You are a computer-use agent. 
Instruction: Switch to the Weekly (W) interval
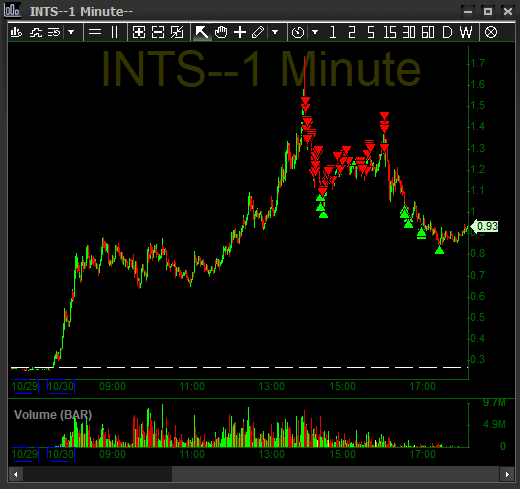[466, 32]
